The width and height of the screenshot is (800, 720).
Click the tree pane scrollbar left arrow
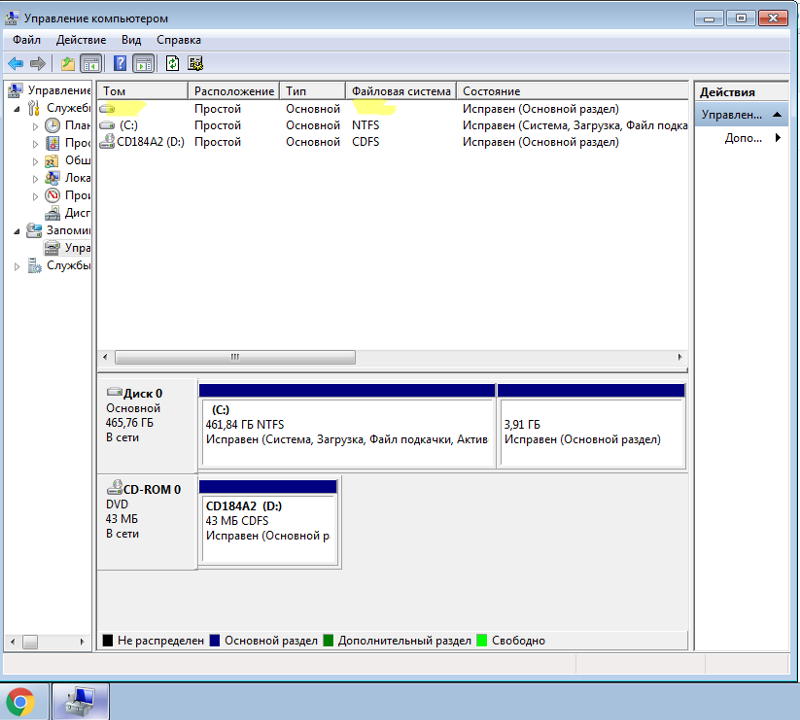(x=13, y=641)
